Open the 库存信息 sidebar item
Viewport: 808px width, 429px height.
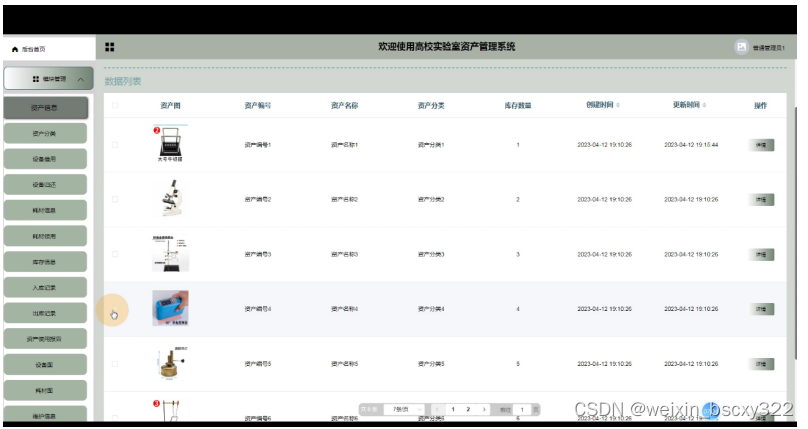(x=45, y=262)
